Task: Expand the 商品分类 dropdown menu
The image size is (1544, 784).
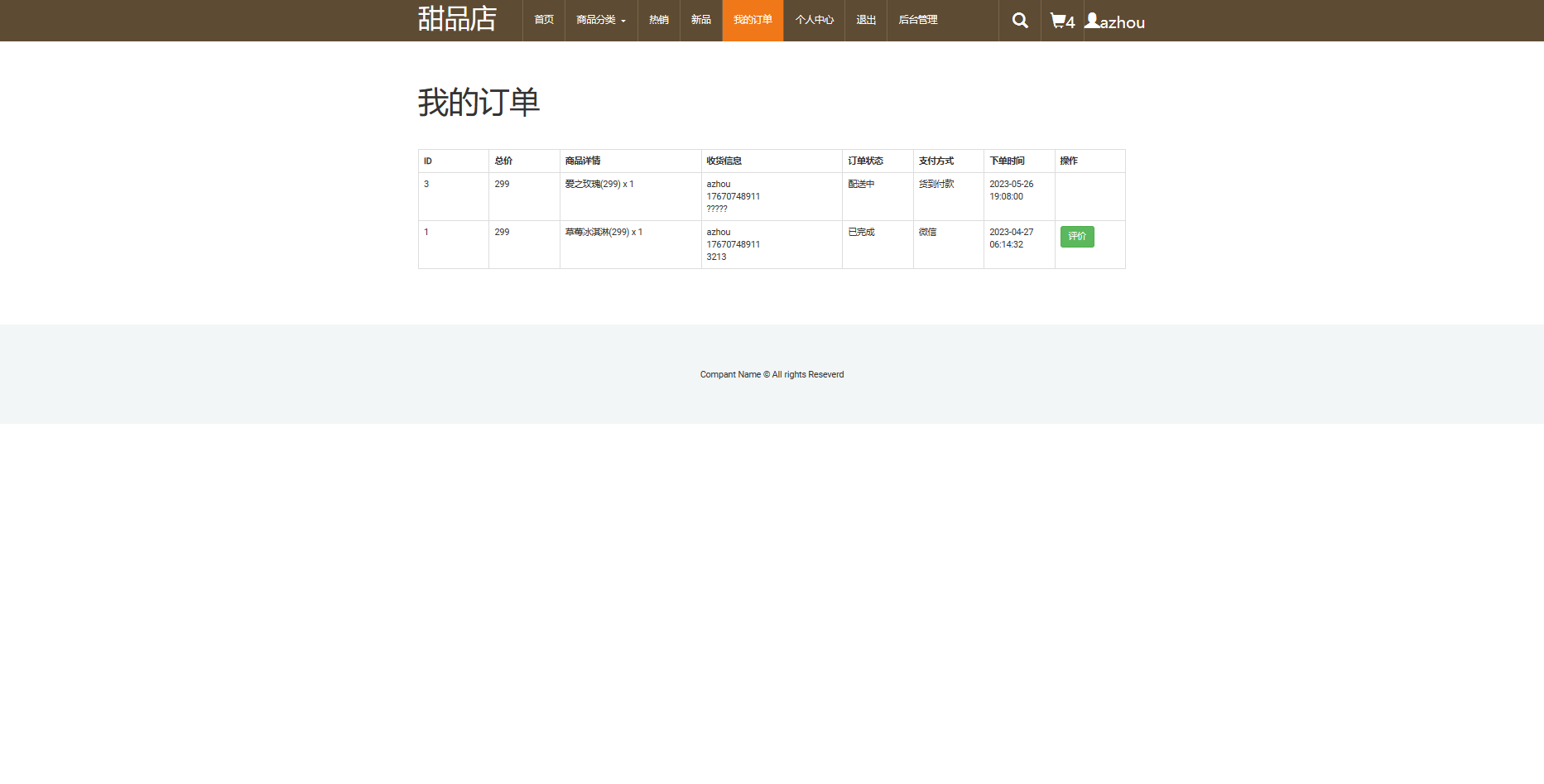Action: [x=601, y=20]
